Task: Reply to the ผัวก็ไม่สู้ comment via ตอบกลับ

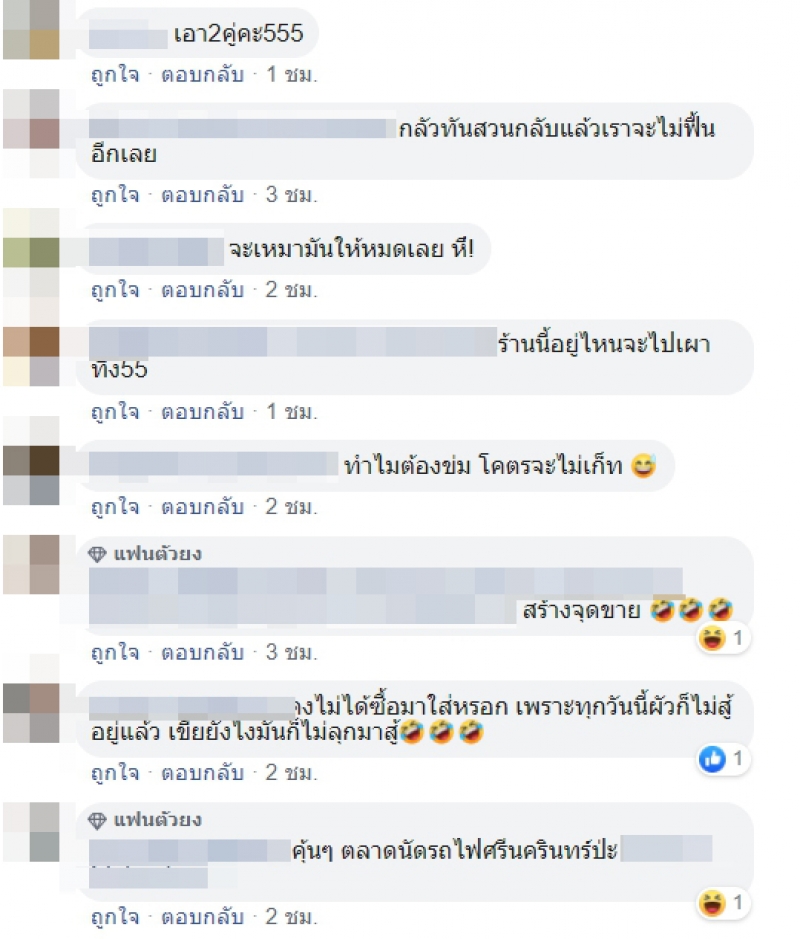Action: click(x=202, y=773)
